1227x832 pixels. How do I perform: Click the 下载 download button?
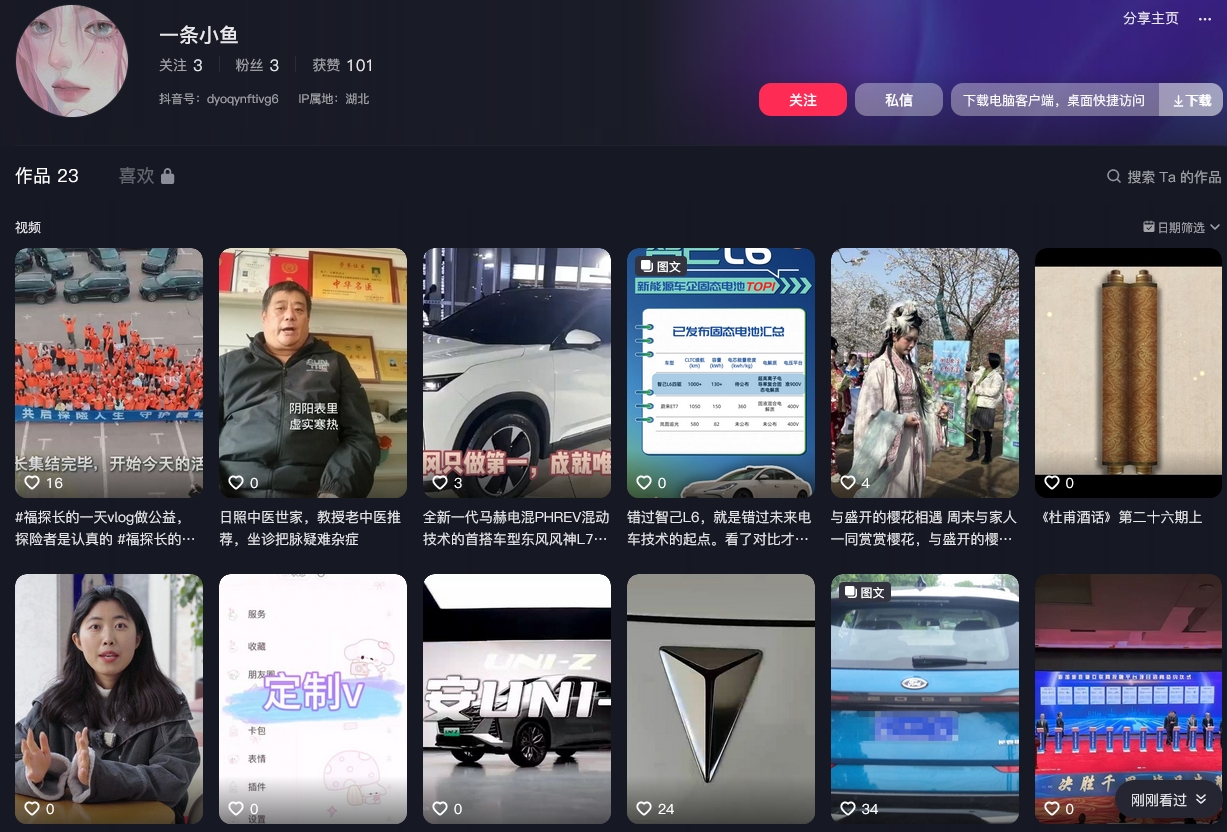click(1191, 100)
